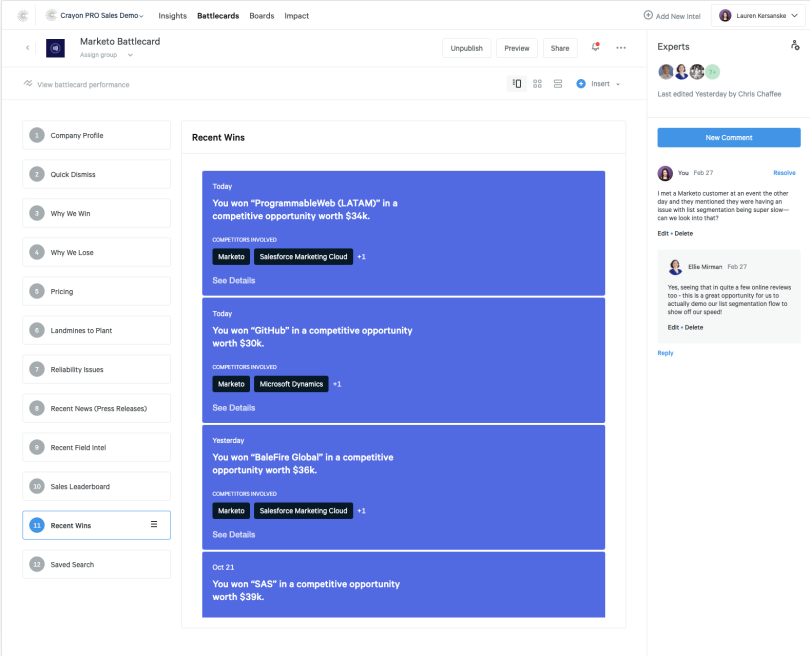Screen dimensions: 810x656
Task: Switch to the stacked rows layout view
Action: pyautogui.click(x=558, y=84)
